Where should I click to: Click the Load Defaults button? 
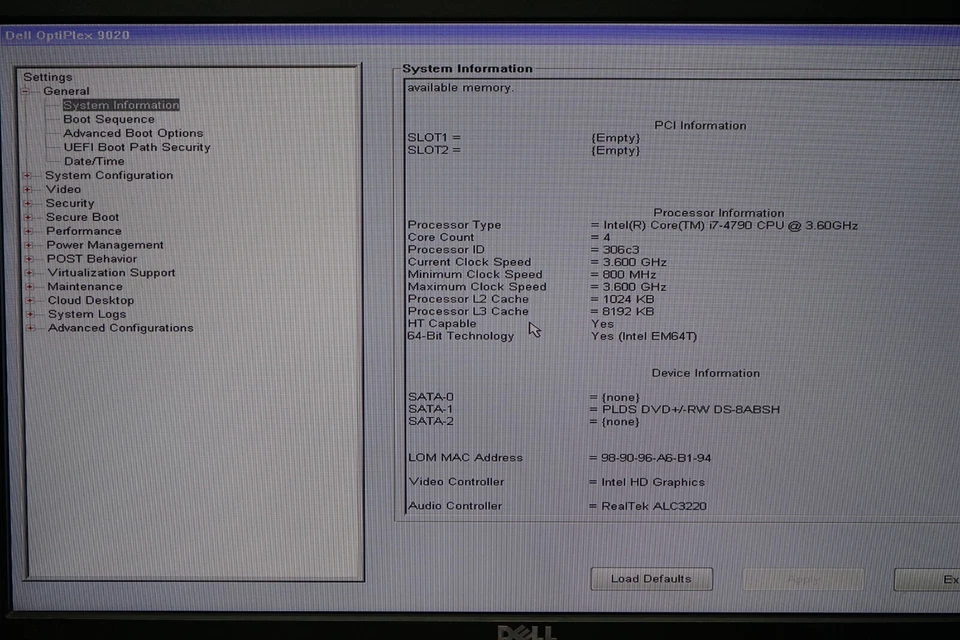(651, 578)
